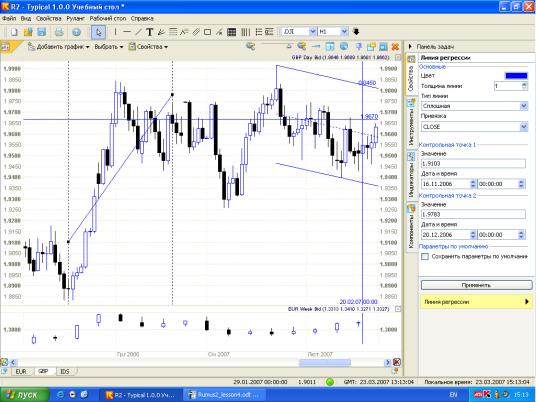Open the Рабочий стол menu
The width and height of the screenshot is (536, 402).
pyautogui.click(x=108, y=18)
